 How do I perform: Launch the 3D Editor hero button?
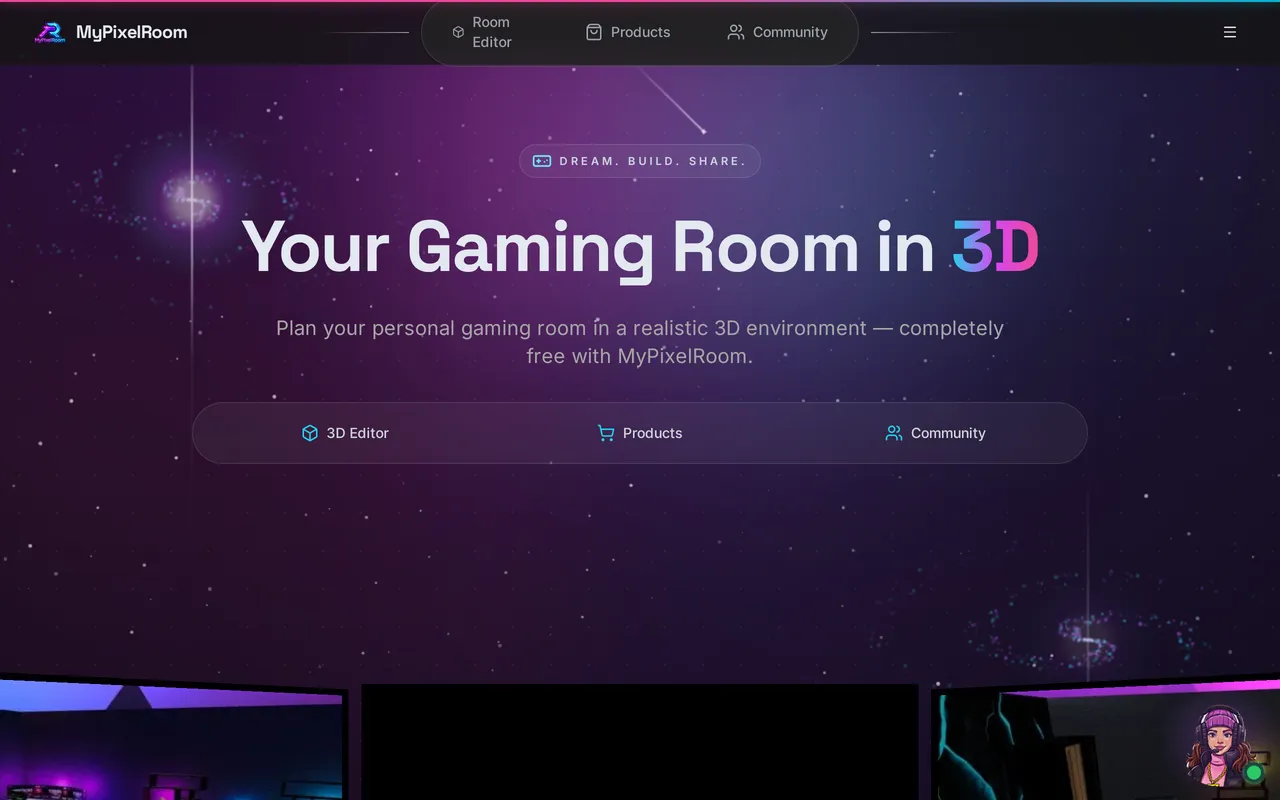click(345, 433)
